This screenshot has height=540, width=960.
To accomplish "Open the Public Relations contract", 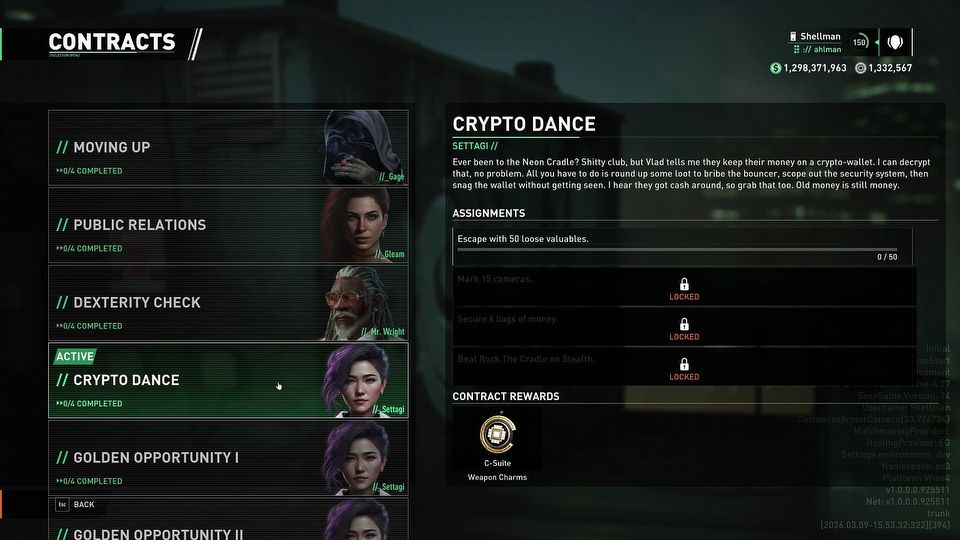I will [228, 225].
